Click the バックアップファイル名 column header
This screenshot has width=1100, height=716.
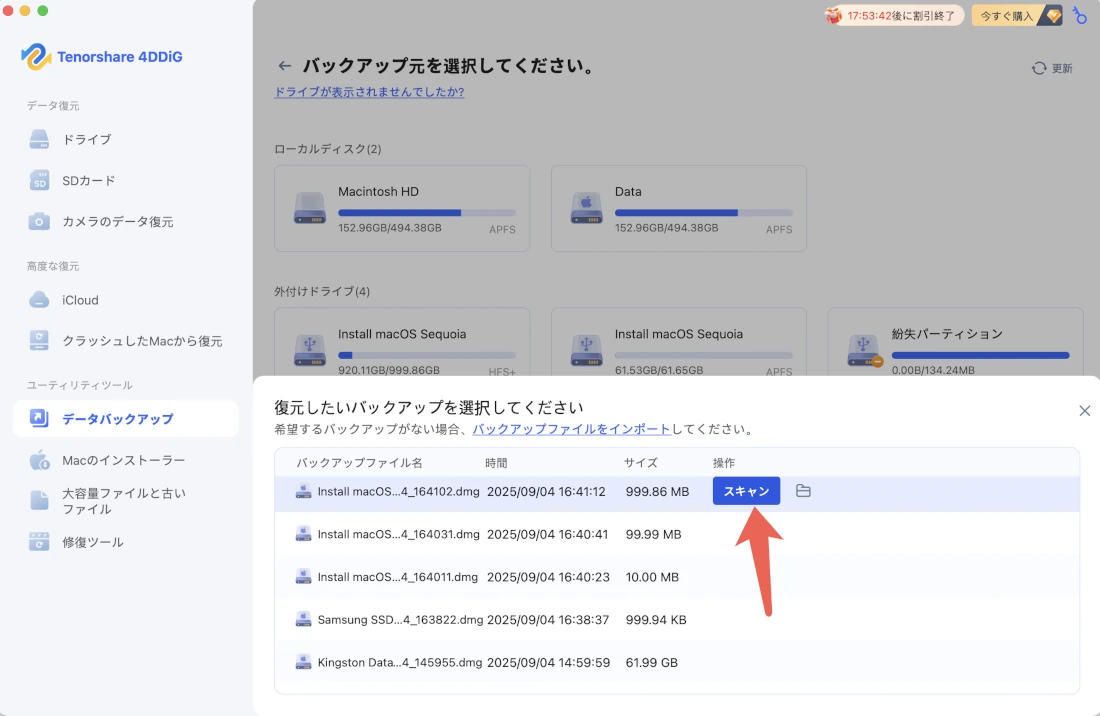[x=359, y=463]
